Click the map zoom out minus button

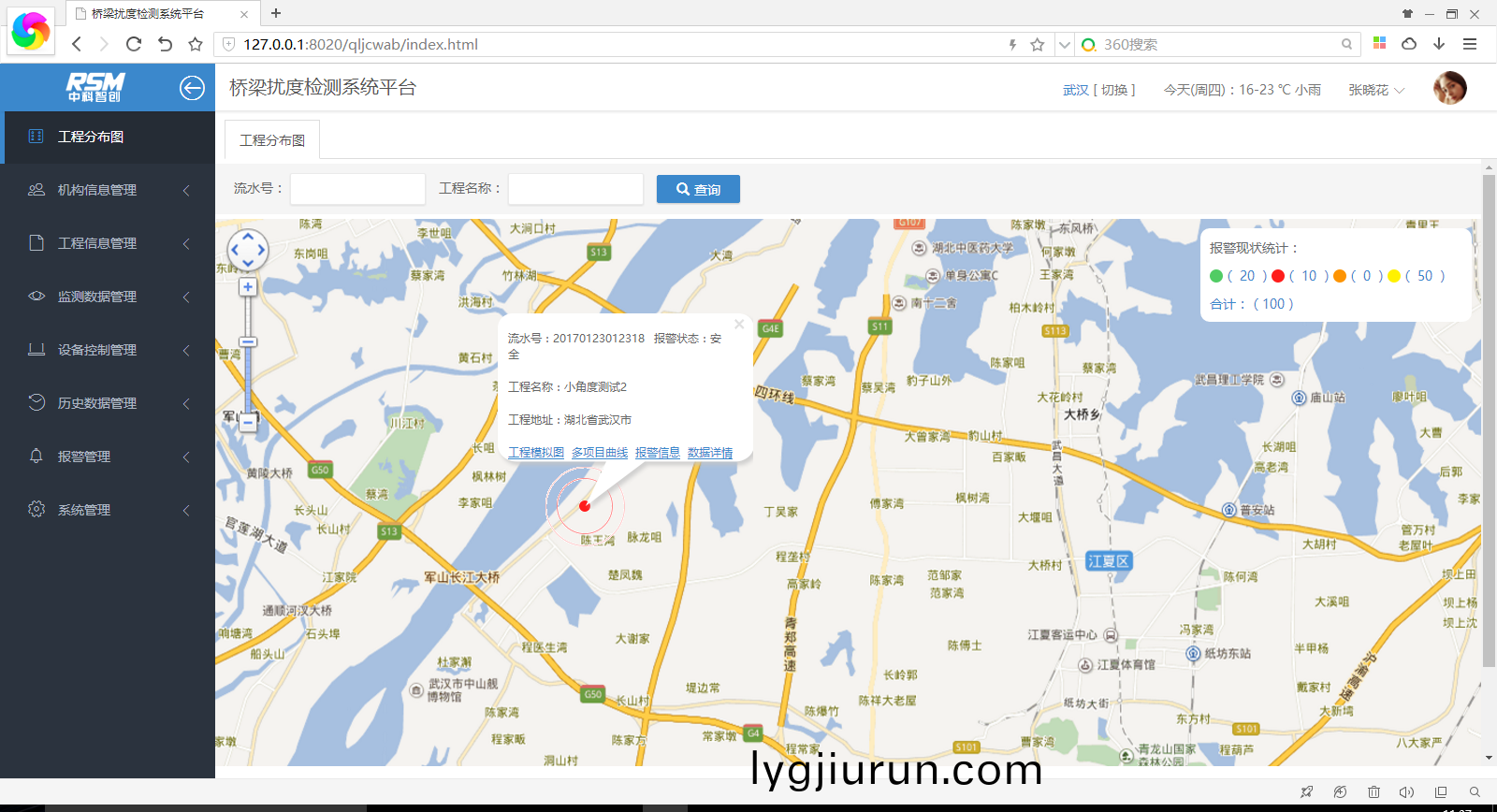[x=248, y=423]
